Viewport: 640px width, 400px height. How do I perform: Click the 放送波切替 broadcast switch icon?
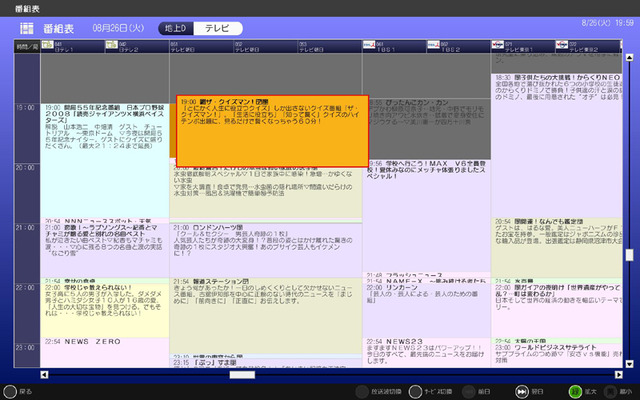pyautogui.click(x=362, y=391)
